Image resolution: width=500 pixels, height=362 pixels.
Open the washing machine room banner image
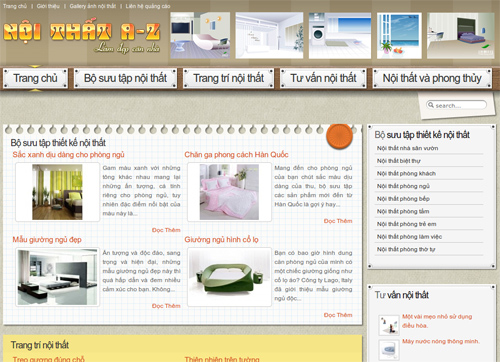click(340, 36)
